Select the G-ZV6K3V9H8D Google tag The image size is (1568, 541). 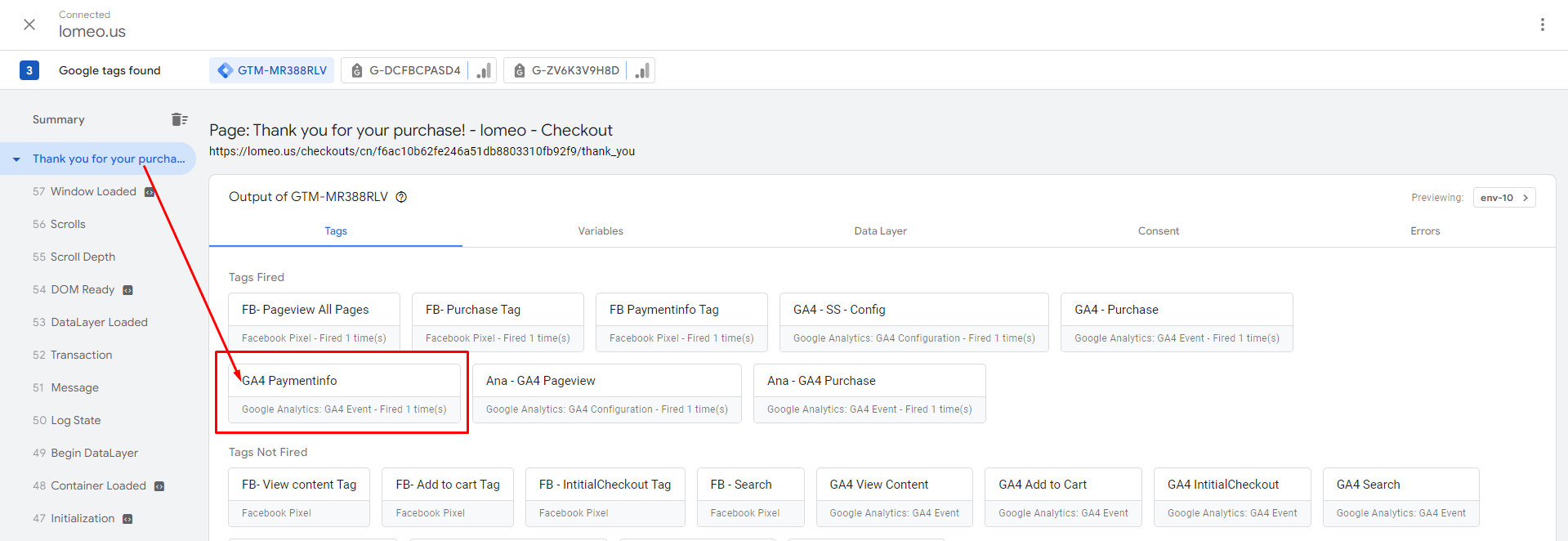tap(567, 71)
